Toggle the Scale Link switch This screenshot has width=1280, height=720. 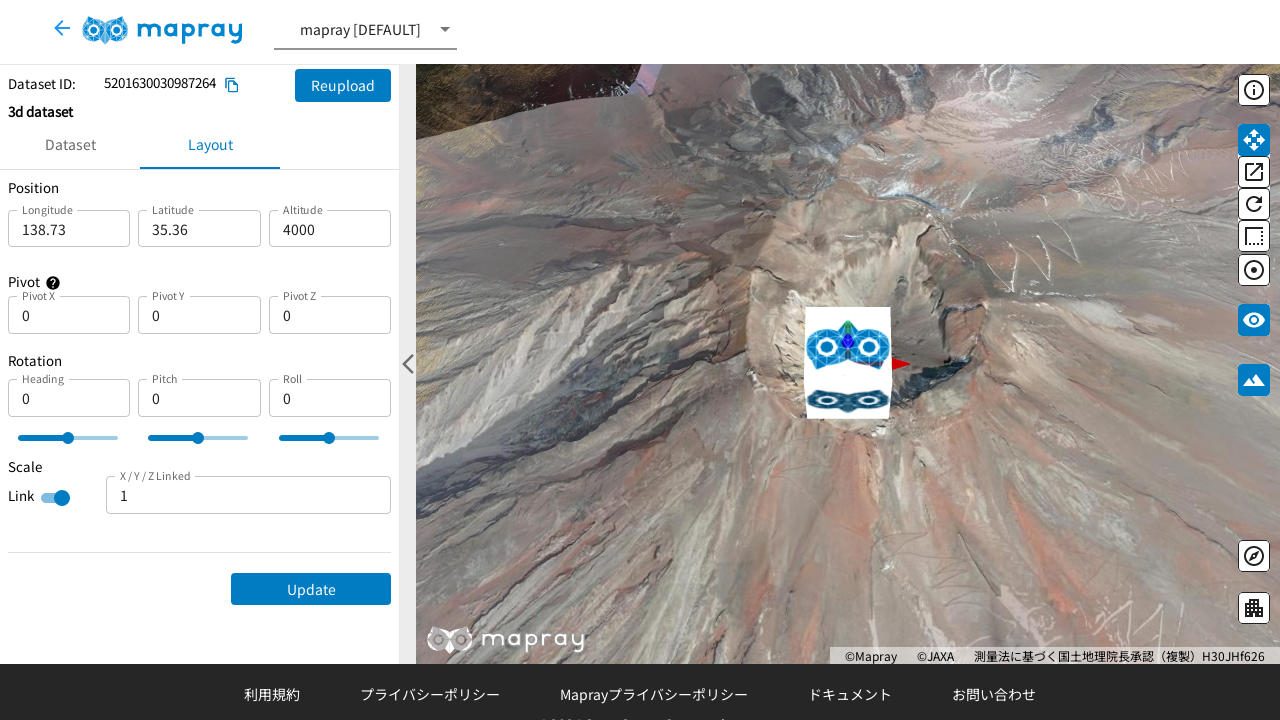(x=56, y=498)
